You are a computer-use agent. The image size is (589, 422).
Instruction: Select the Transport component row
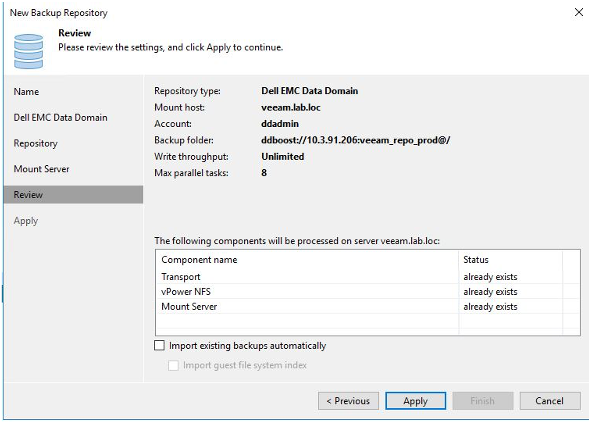pos(367,277)
